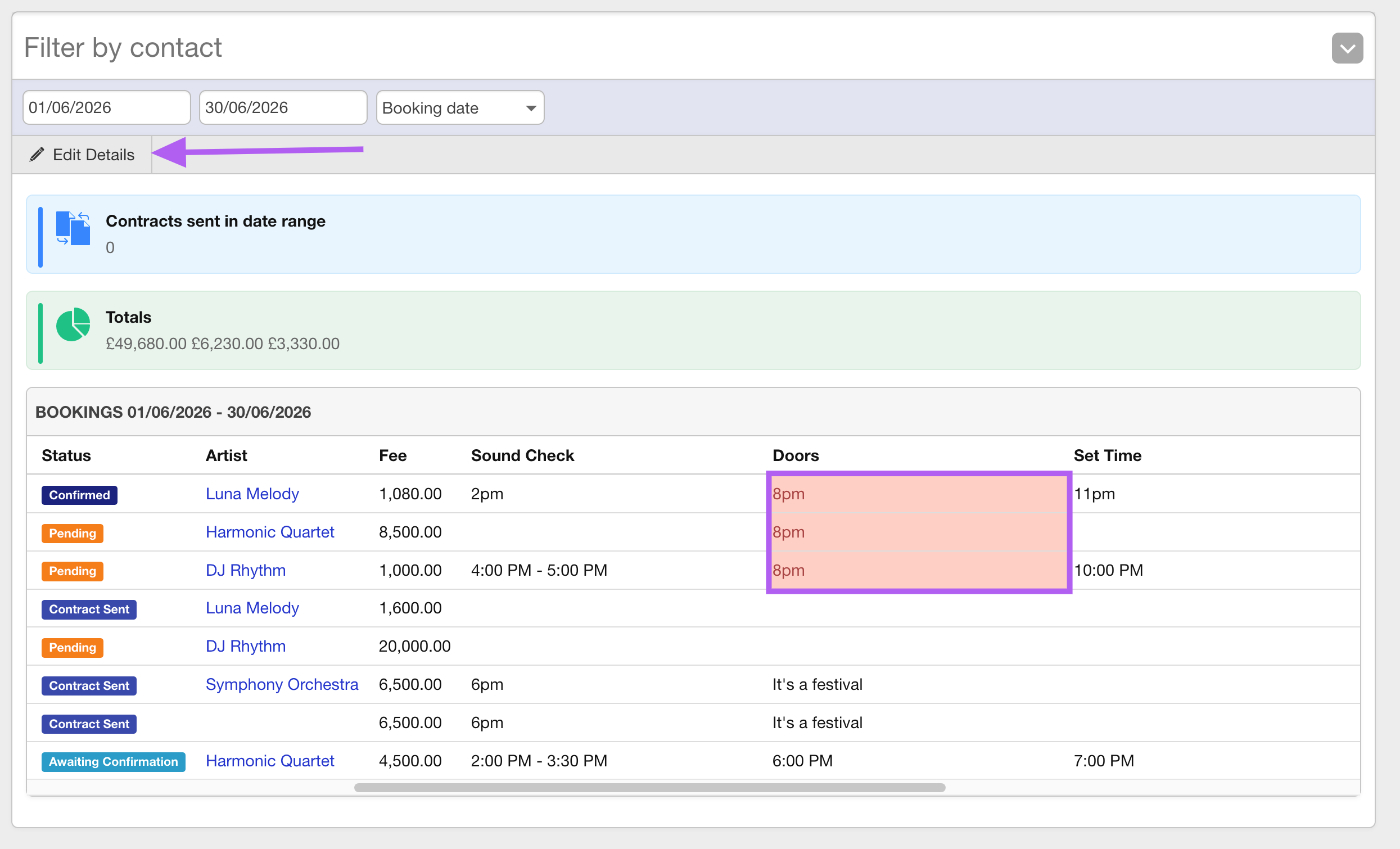Click the Status column header
The height and width of the screenshot is (849, 1400).
click(66, 456)
